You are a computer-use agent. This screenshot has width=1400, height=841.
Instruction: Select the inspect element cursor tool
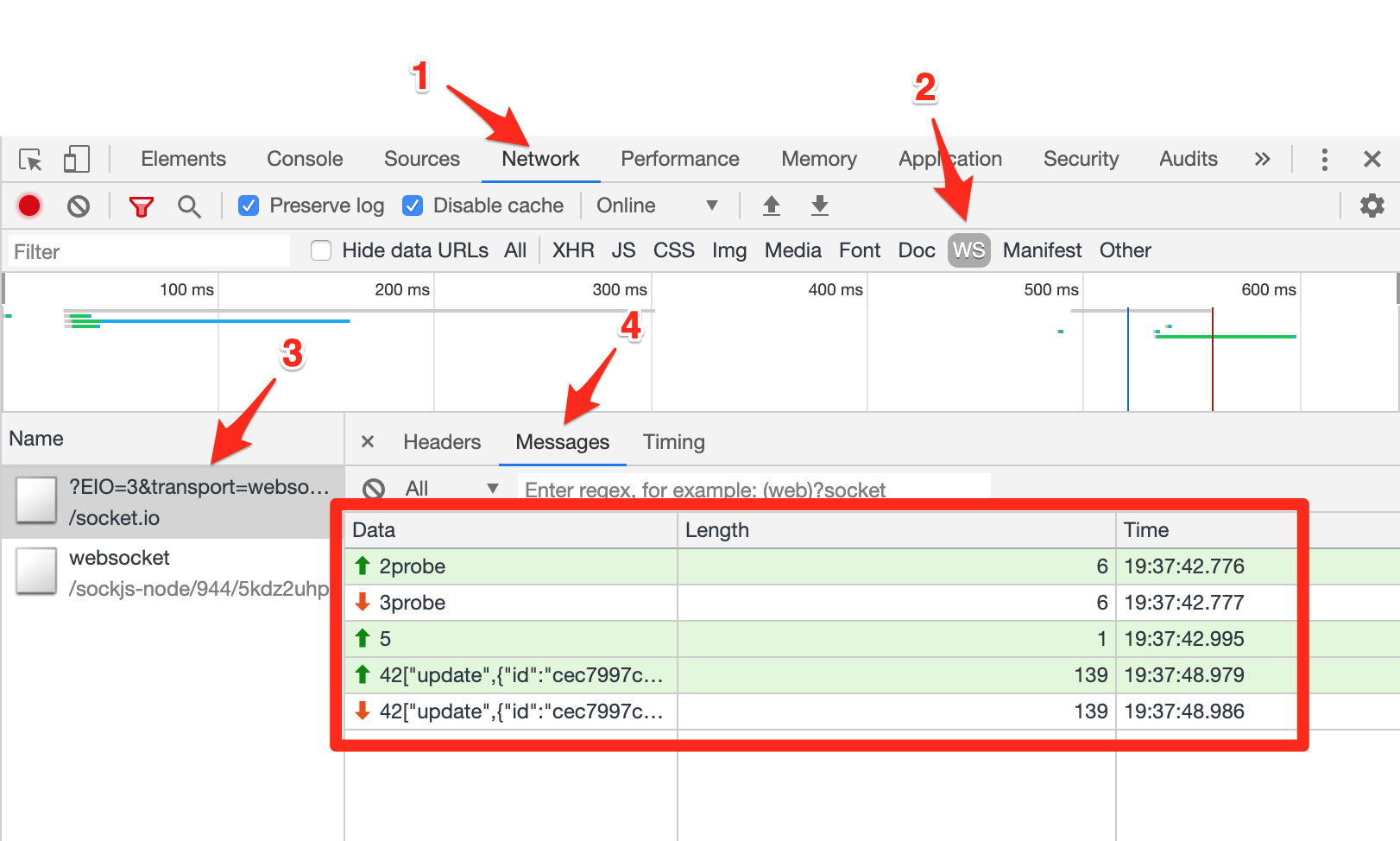30,159
